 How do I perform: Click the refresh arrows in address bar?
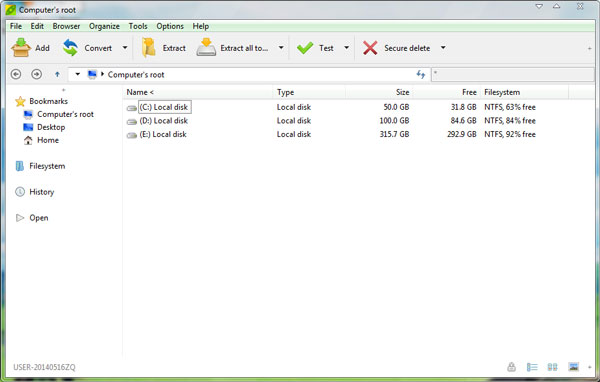click(x=421, y=74)
